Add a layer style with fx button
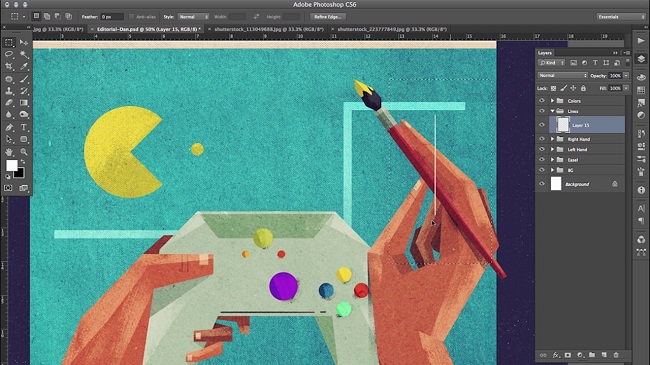 pos(555,355)
